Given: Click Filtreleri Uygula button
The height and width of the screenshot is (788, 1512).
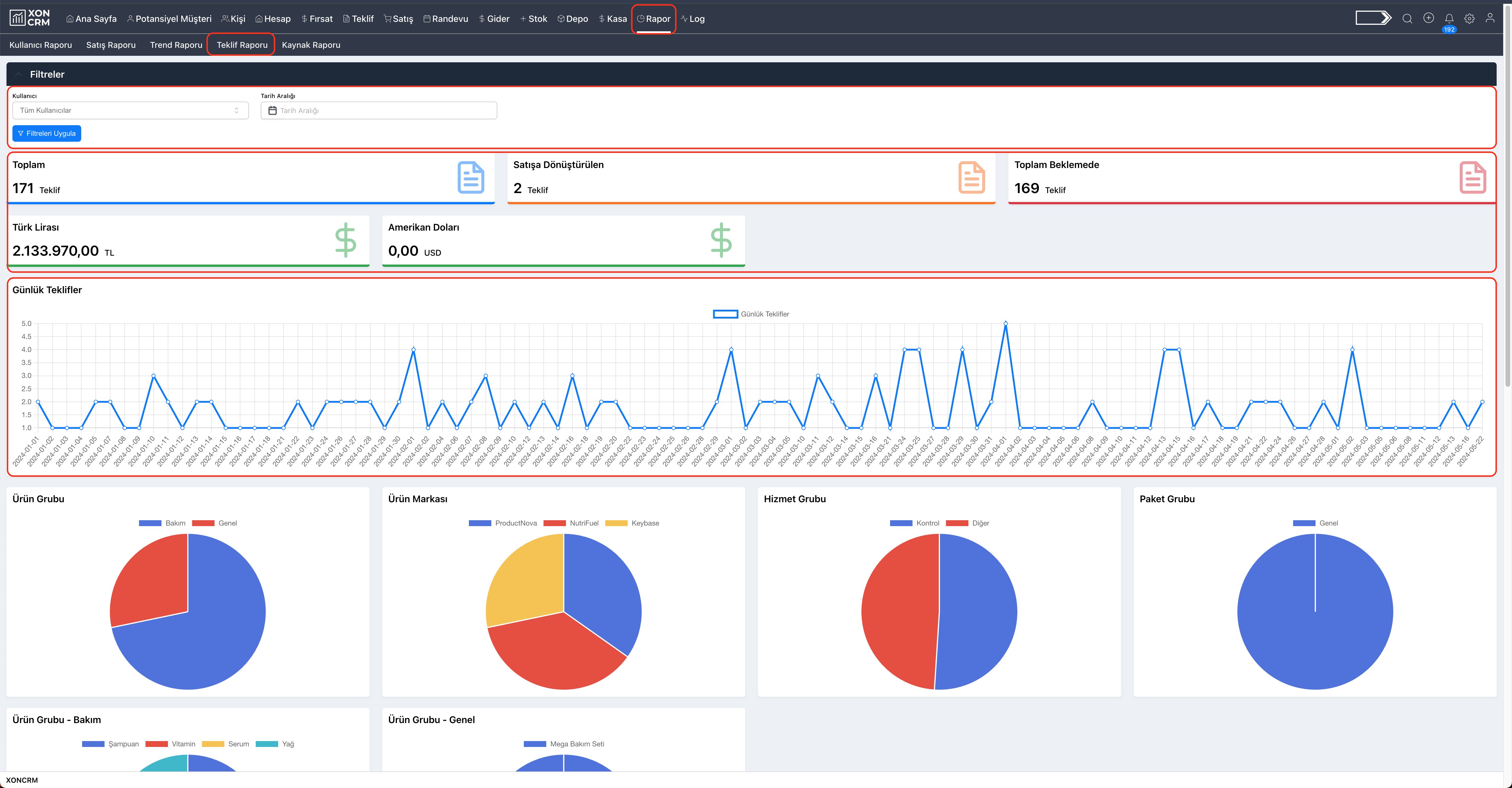Looking at the screenshot, I should pos(47,133).
